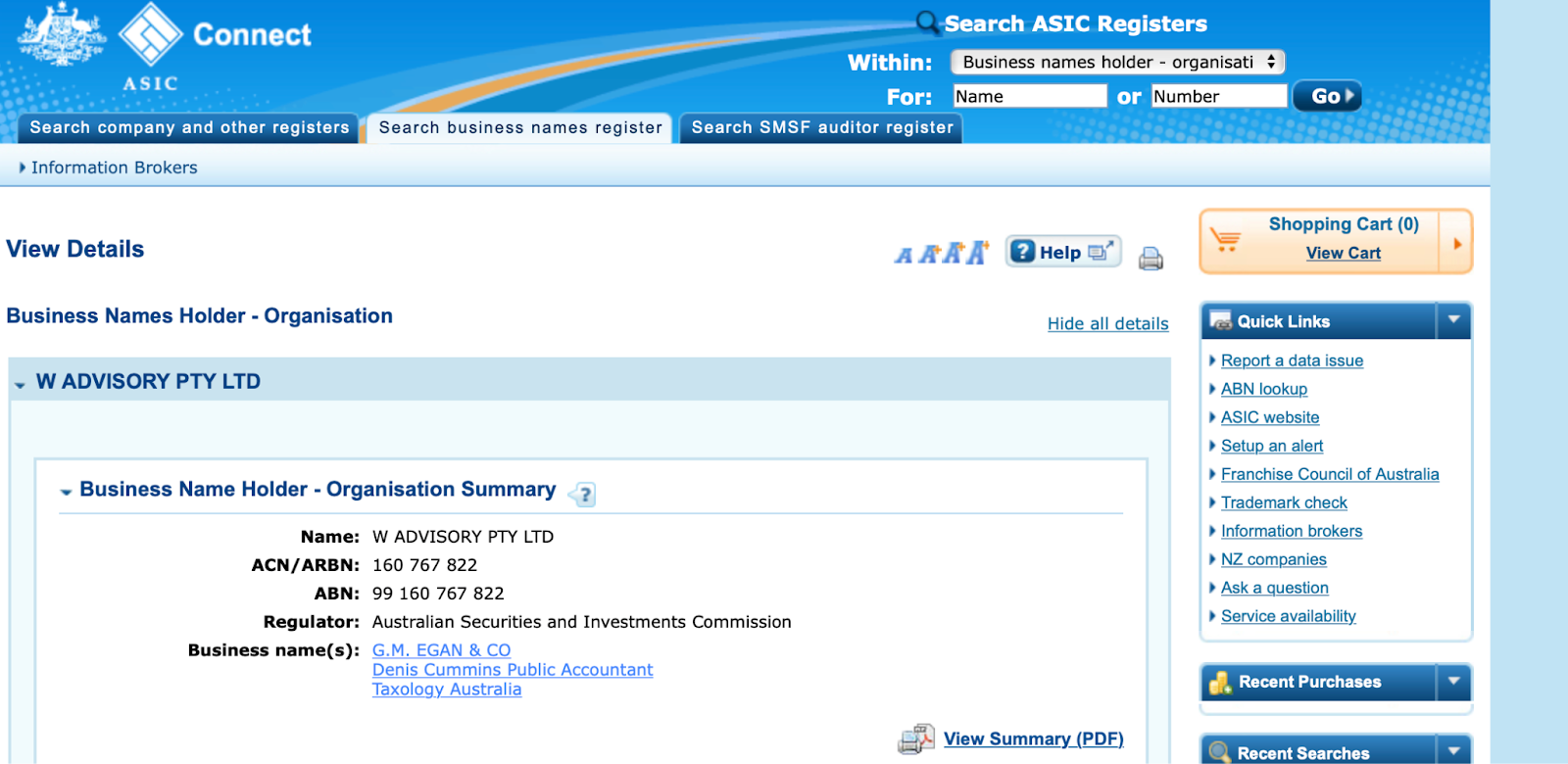
Task: Open the View Cart link
Action: pos(1343,253)
